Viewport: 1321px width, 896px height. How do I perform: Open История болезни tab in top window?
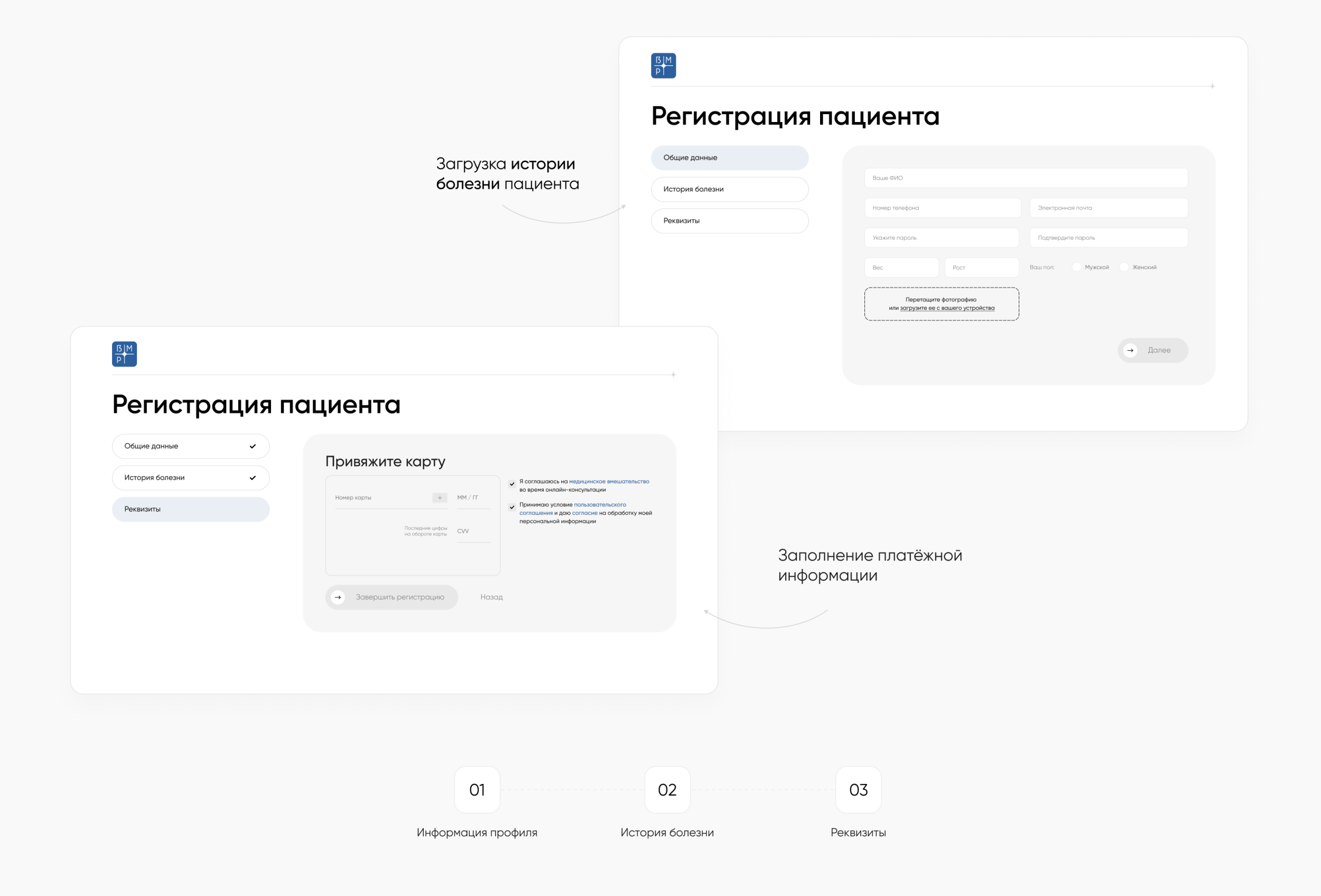pos(729,189)
